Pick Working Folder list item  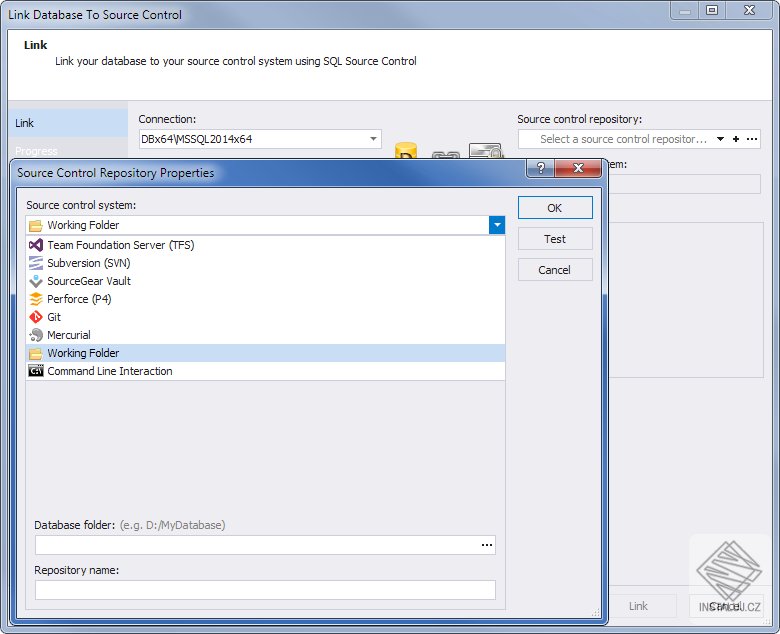click(x=265, y=353)
